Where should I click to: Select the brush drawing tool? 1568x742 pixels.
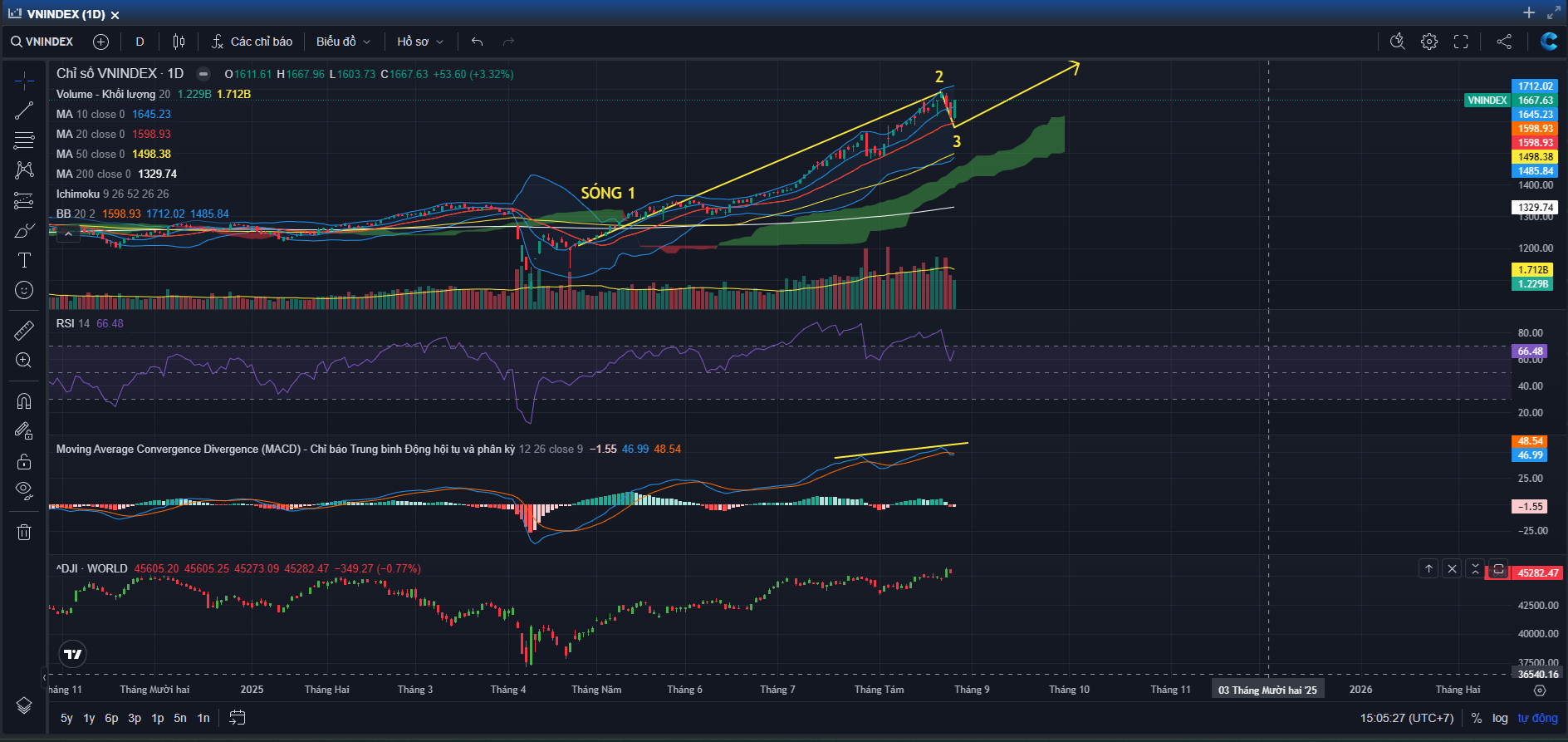coord(24,230)
